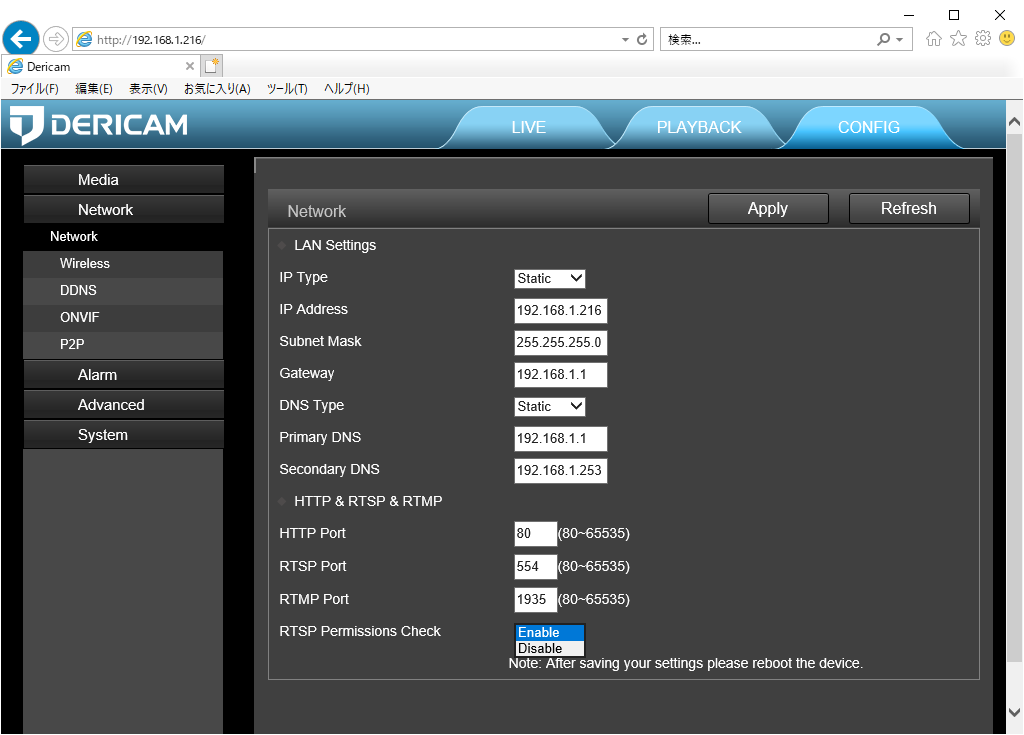The image size is (1024, 735).
Task: Click the HTTP & RTSP & RTMP heading
Action: [368, 501]
